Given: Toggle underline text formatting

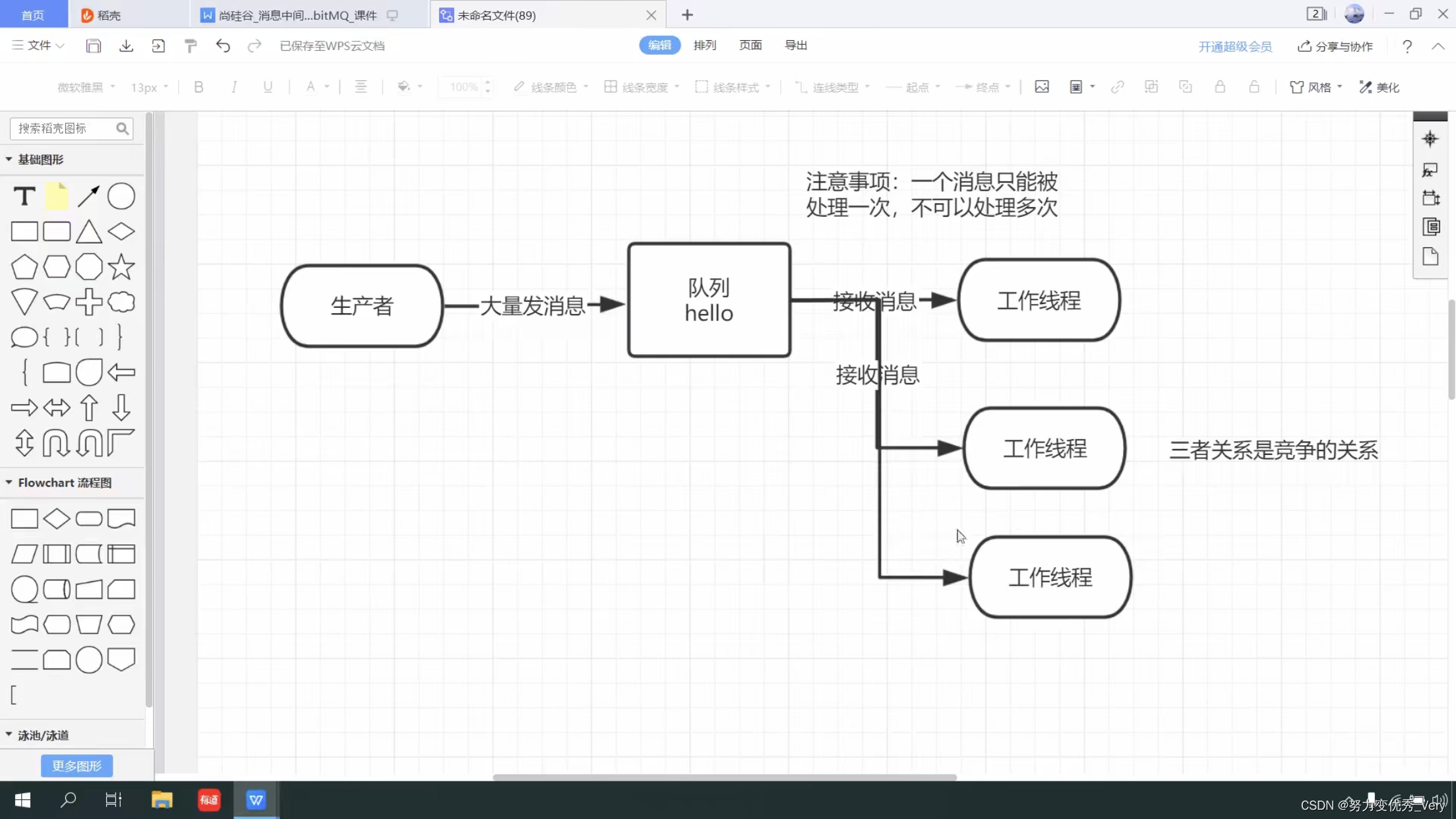Looking at the screenshot, I should pyautogui.click(x=268, y=87).
